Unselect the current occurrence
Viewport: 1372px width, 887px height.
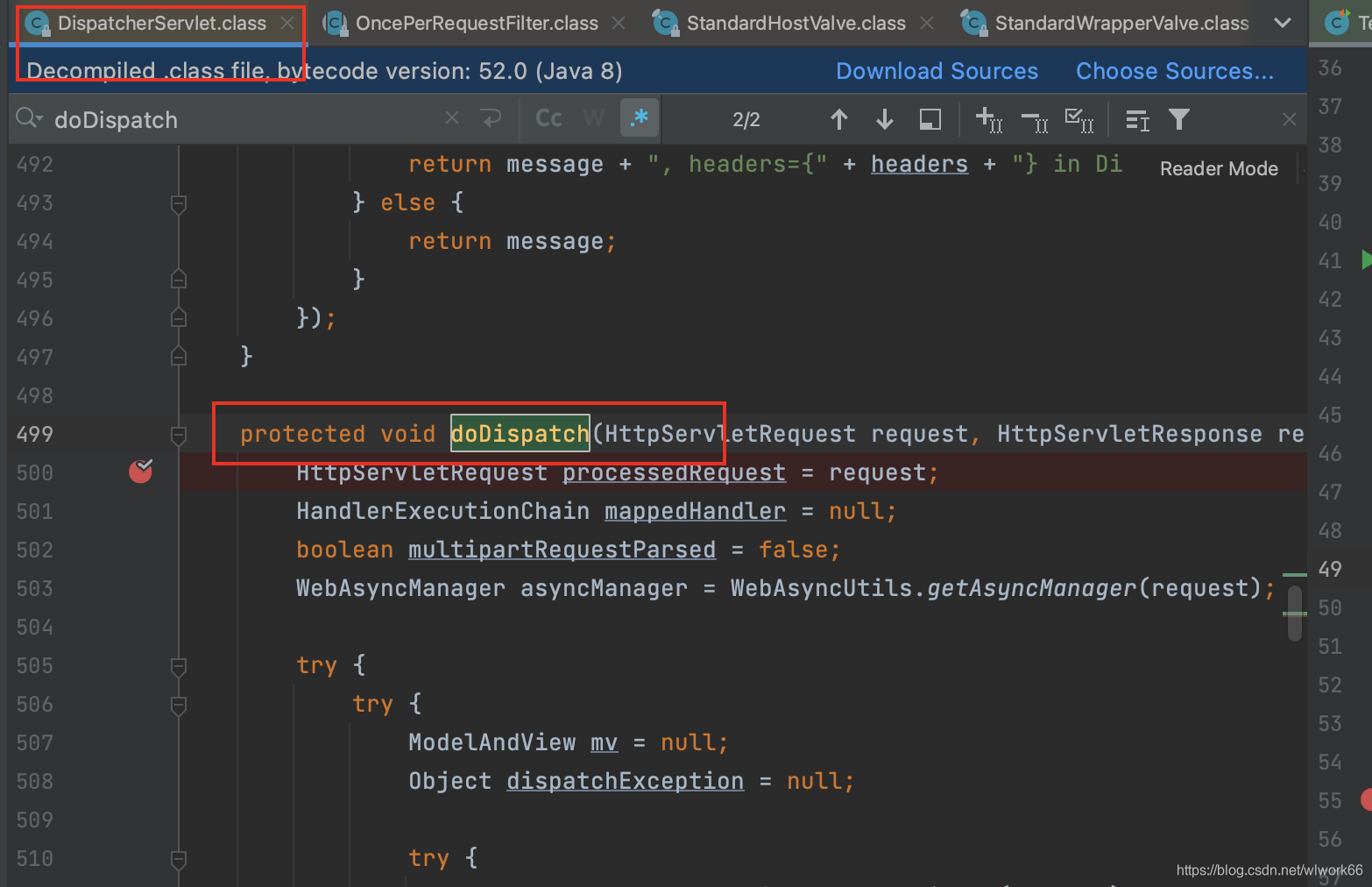1035,121
